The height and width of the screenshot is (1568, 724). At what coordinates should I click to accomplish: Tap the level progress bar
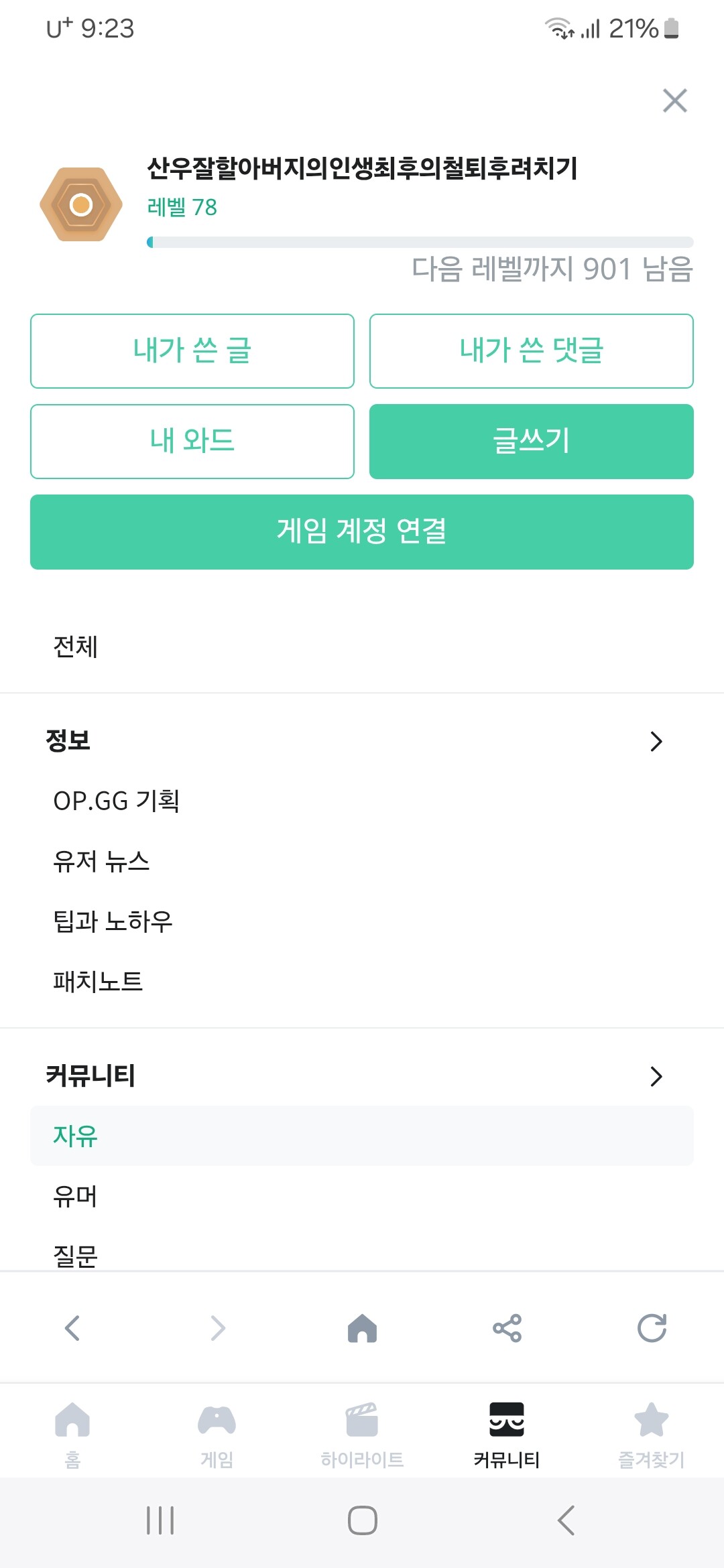(x=420, y=243)
